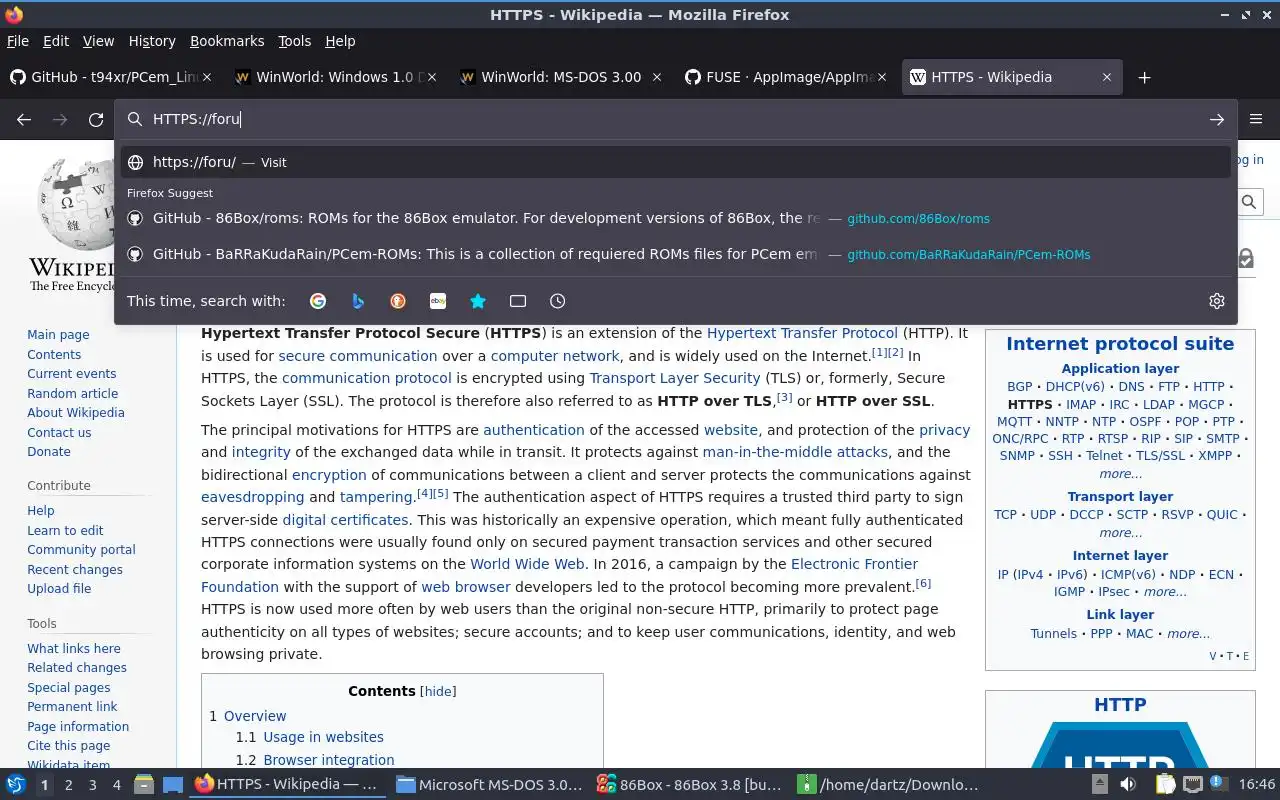Open Microsoft MS-DOS 3.0 taskbar window

tap(489, 785)
